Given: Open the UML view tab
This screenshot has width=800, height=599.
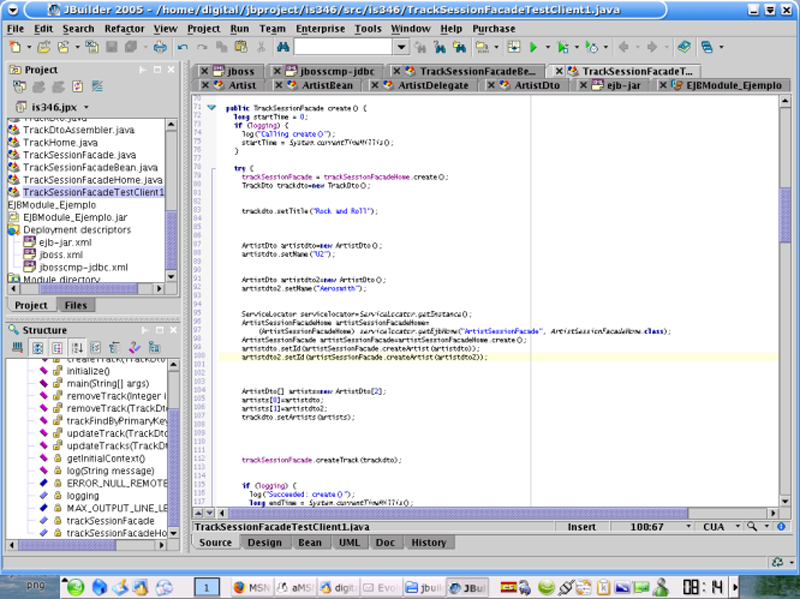Looking at the screenshot, I should tap(349, 543).
